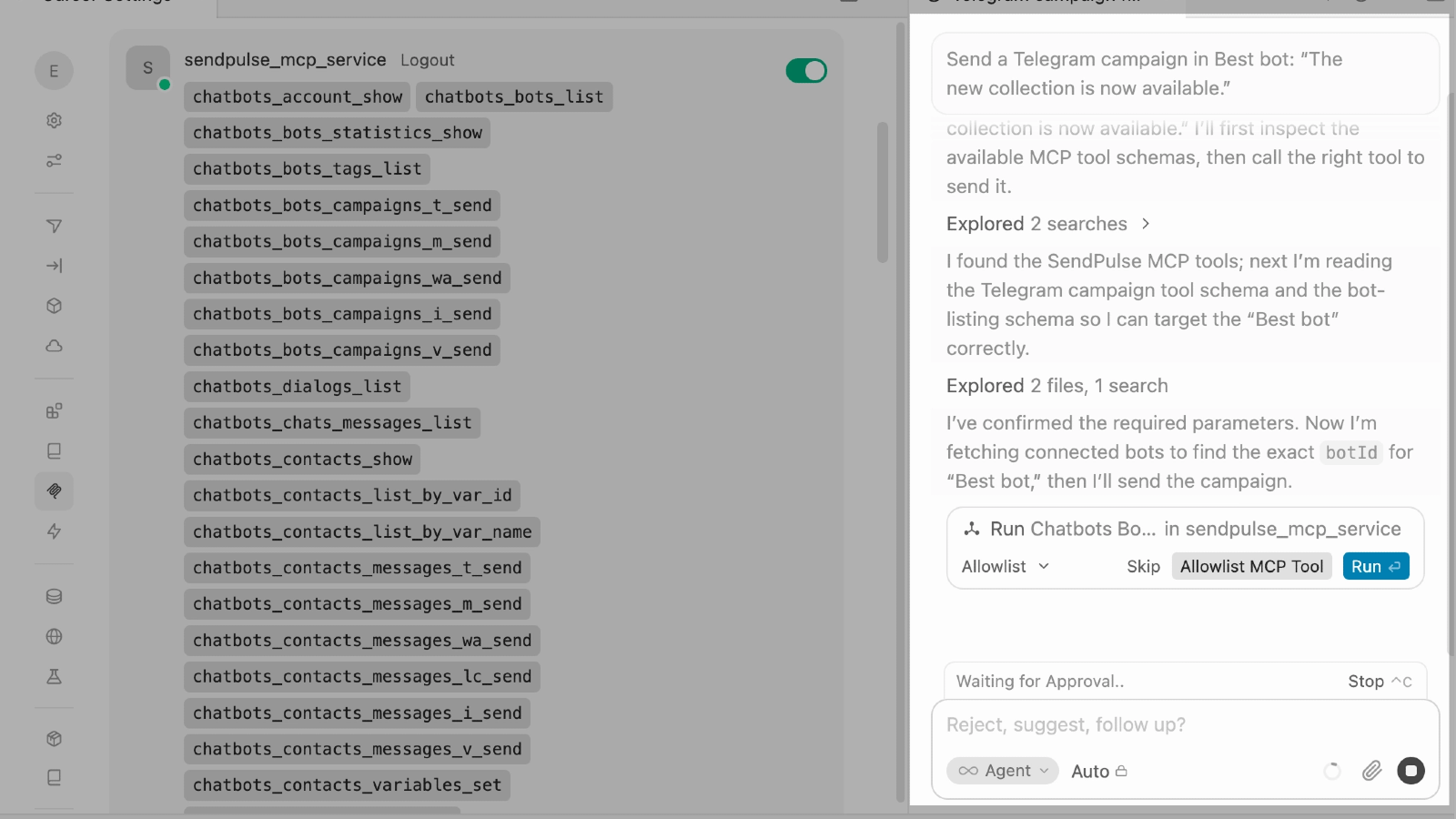
Task: Toggle the chatbots_bots_statistics_show tool chip
Action: [x=338, y=133]
